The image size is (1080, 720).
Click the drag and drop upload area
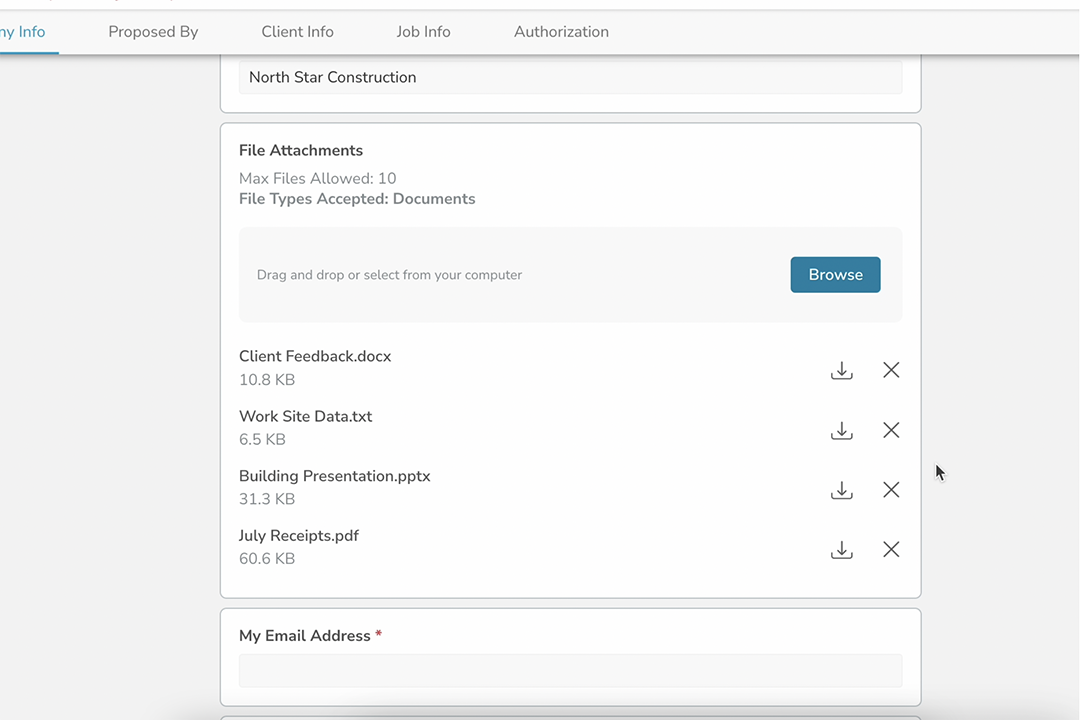(570, 274)
